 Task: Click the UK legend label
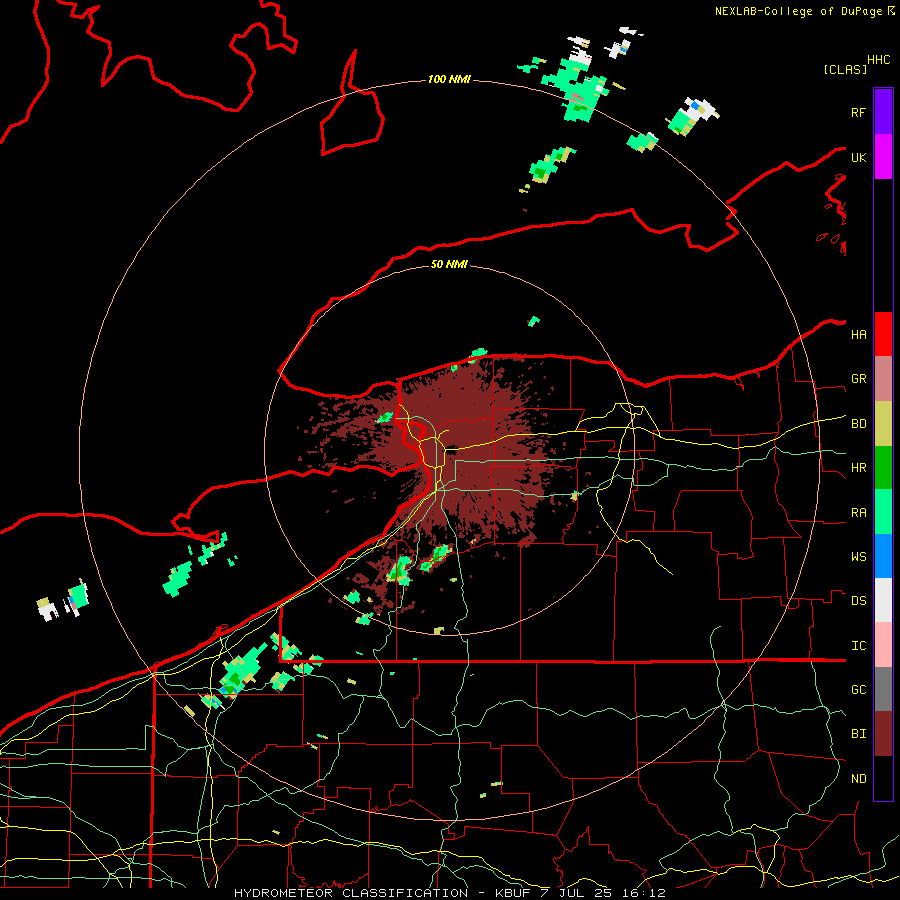[859, 157]
